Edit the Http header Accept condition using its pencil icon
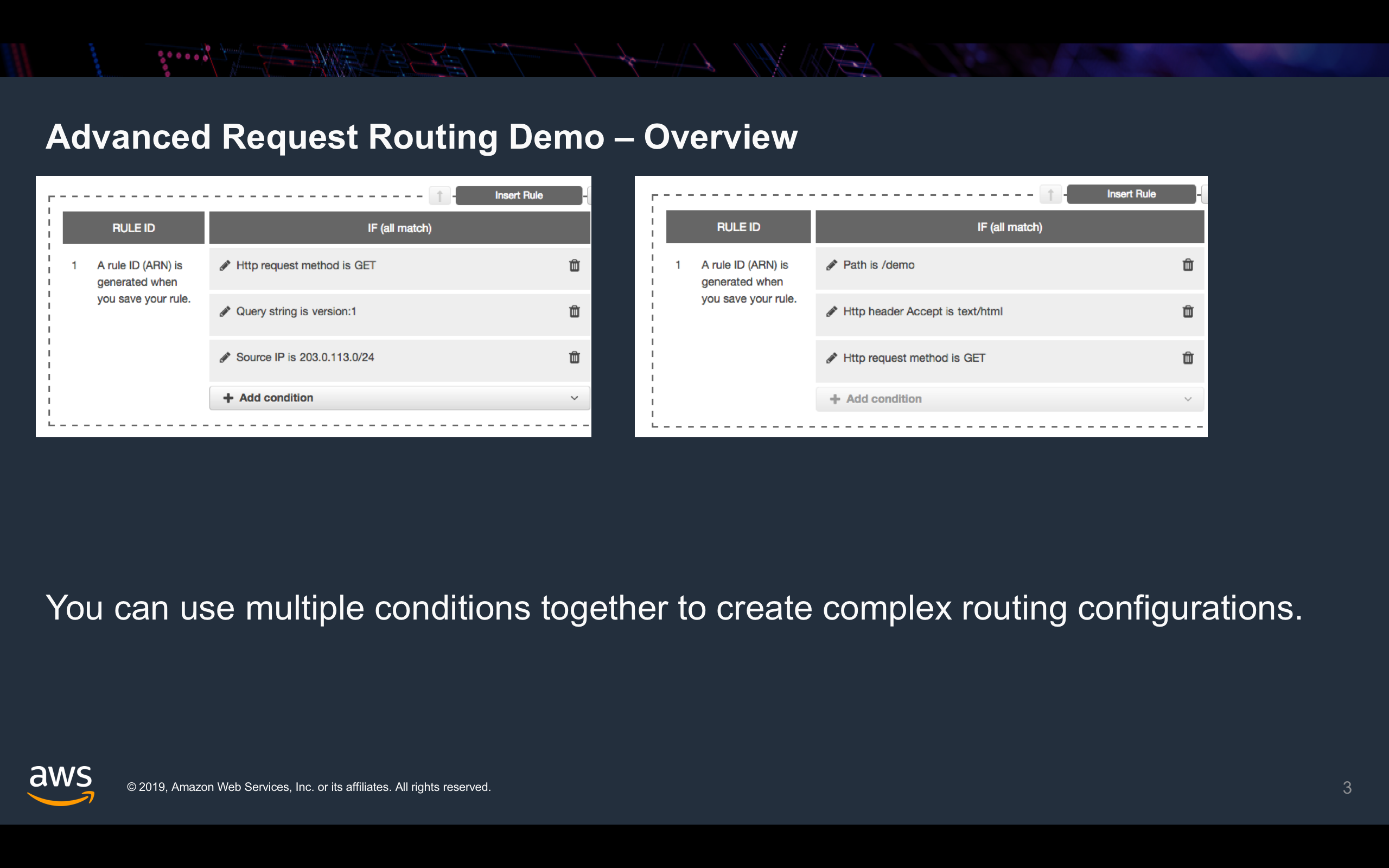Viewport: 1389px width, 868px height. point(831,311)
